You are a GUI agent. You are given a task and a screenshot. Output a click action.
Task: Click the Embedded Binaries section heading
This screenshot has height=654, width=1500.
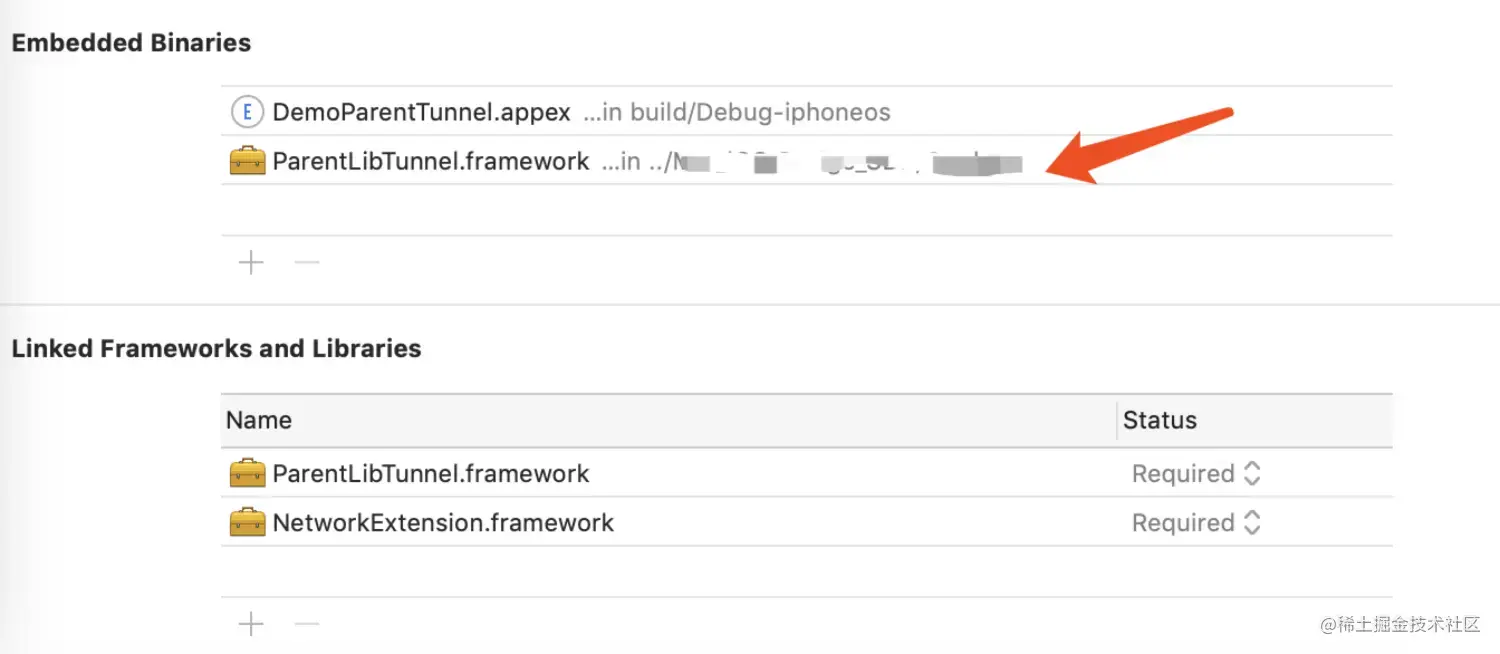pyautogui.click(x=131, y=43)
